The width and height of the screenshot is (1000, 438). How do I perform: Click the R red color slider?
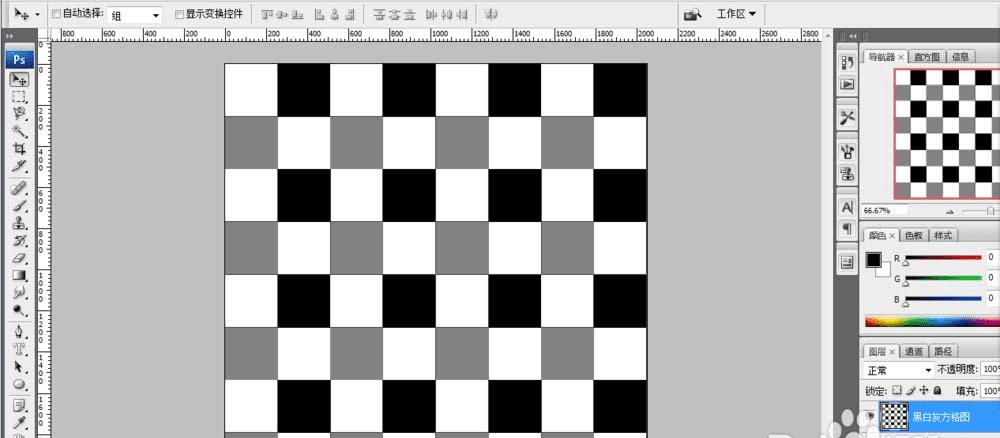click(943, 258)
